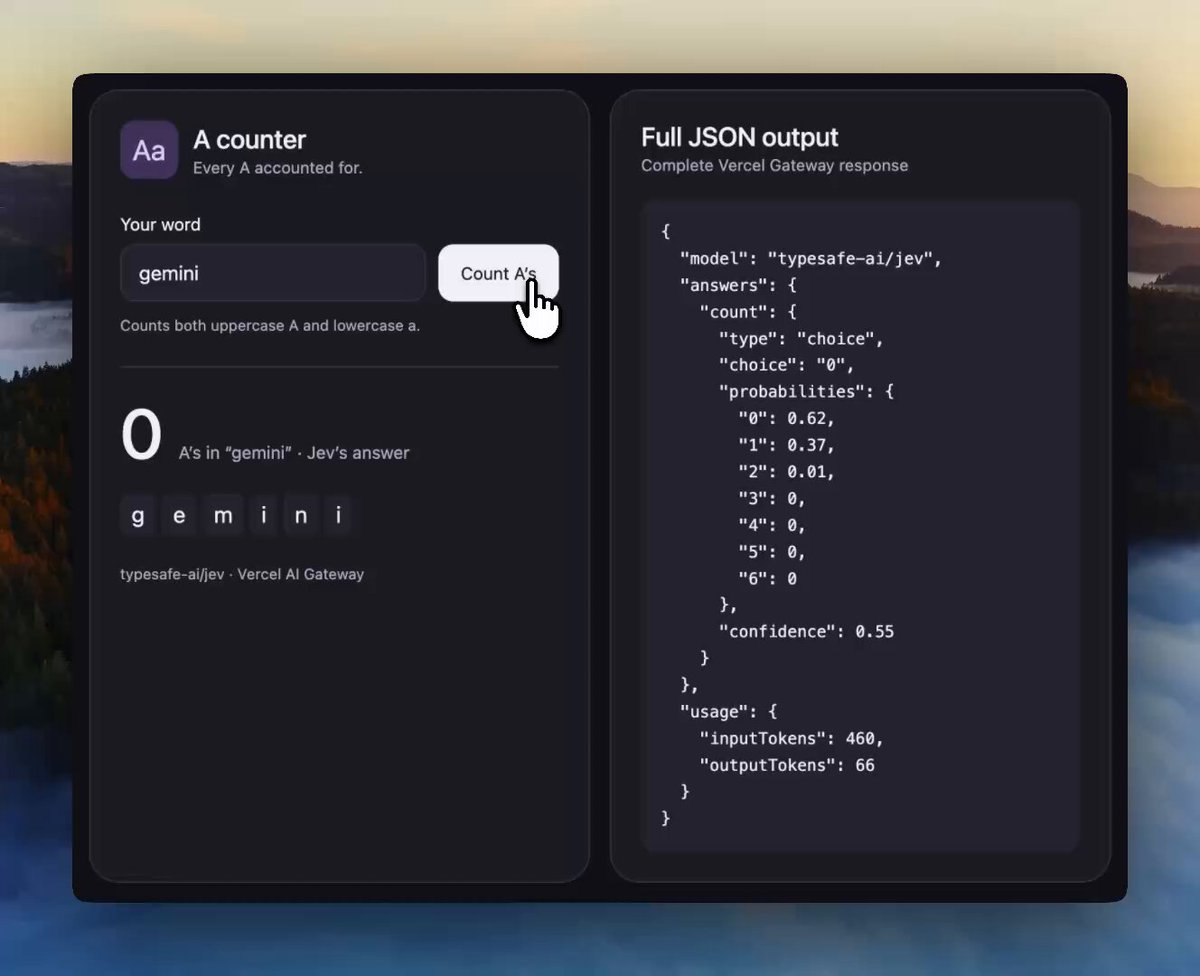
Task: Select the letter tile 'g'
Action: tap(138, 516)
